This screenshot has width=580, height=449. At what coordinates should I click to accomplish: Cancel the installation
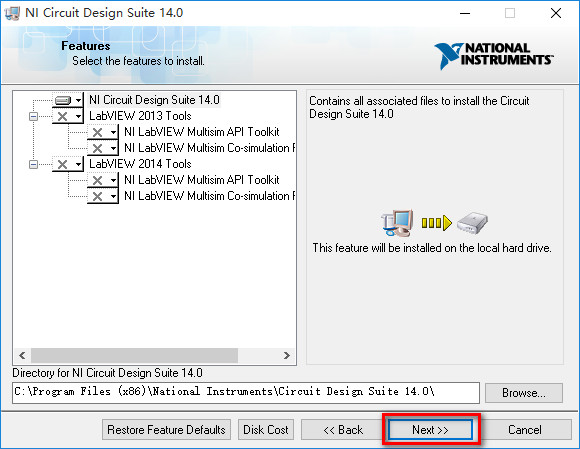[x=525, y=430]
